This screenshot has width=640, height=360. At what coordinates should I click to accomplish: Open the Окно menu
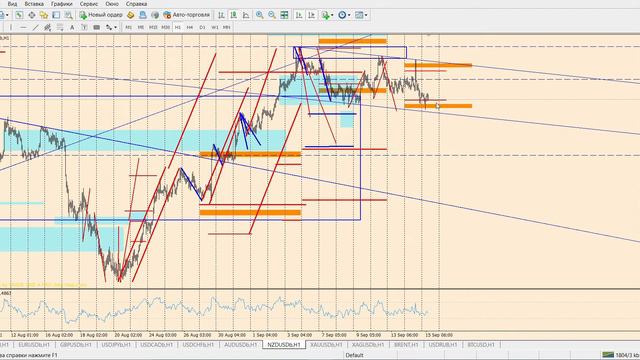[x=112, y=4]
